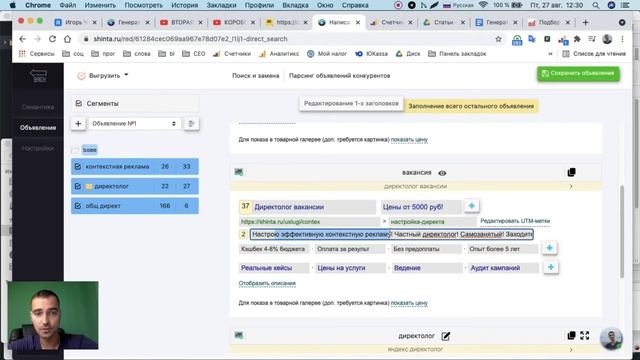Expand директолог group fullscreen icon
The height and width of the screenshot is (360, 640).
[x=584, y=336]
